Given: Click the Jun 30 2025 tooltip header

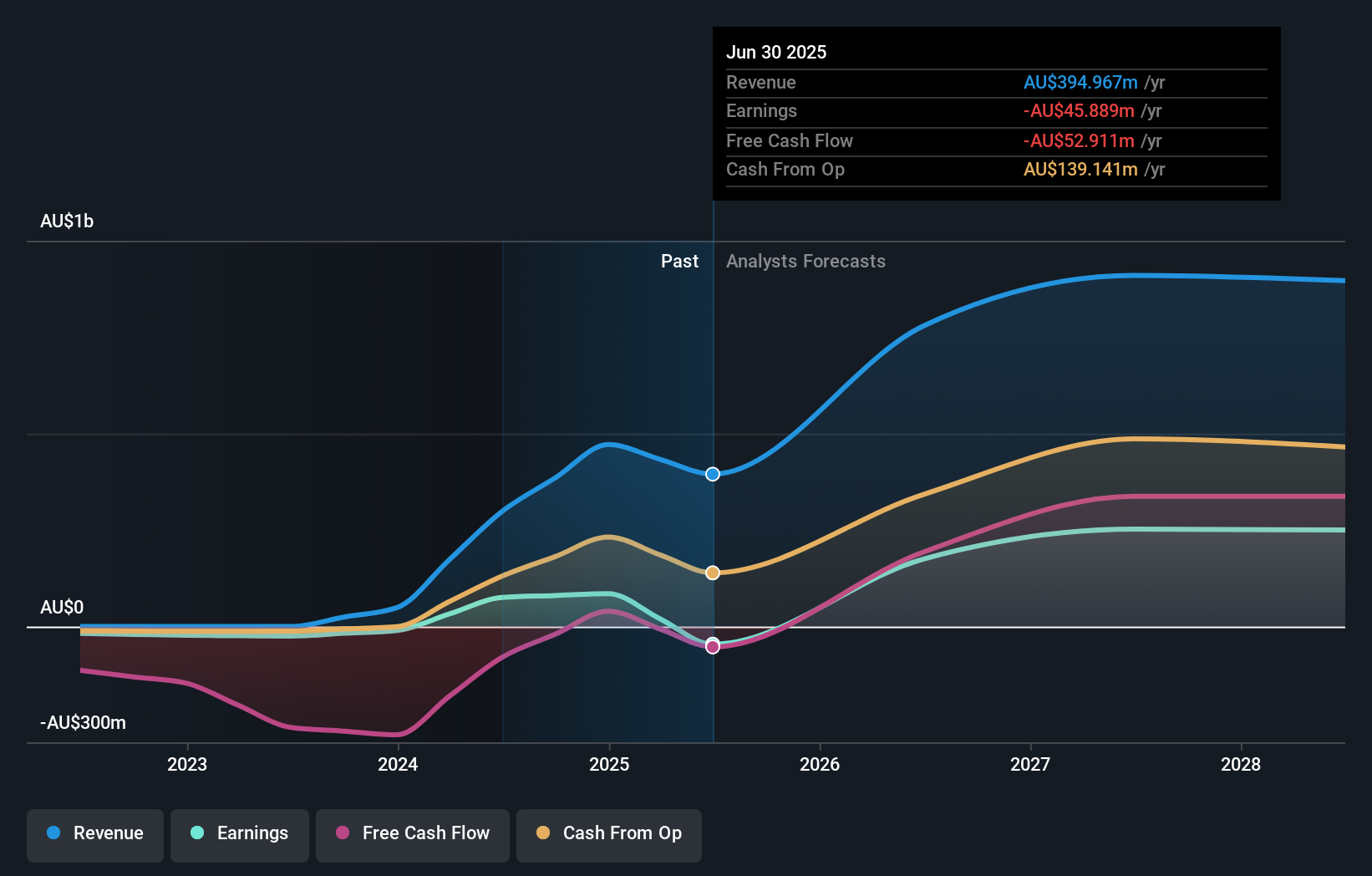Looking at the screenshot, I should [776, 52].
